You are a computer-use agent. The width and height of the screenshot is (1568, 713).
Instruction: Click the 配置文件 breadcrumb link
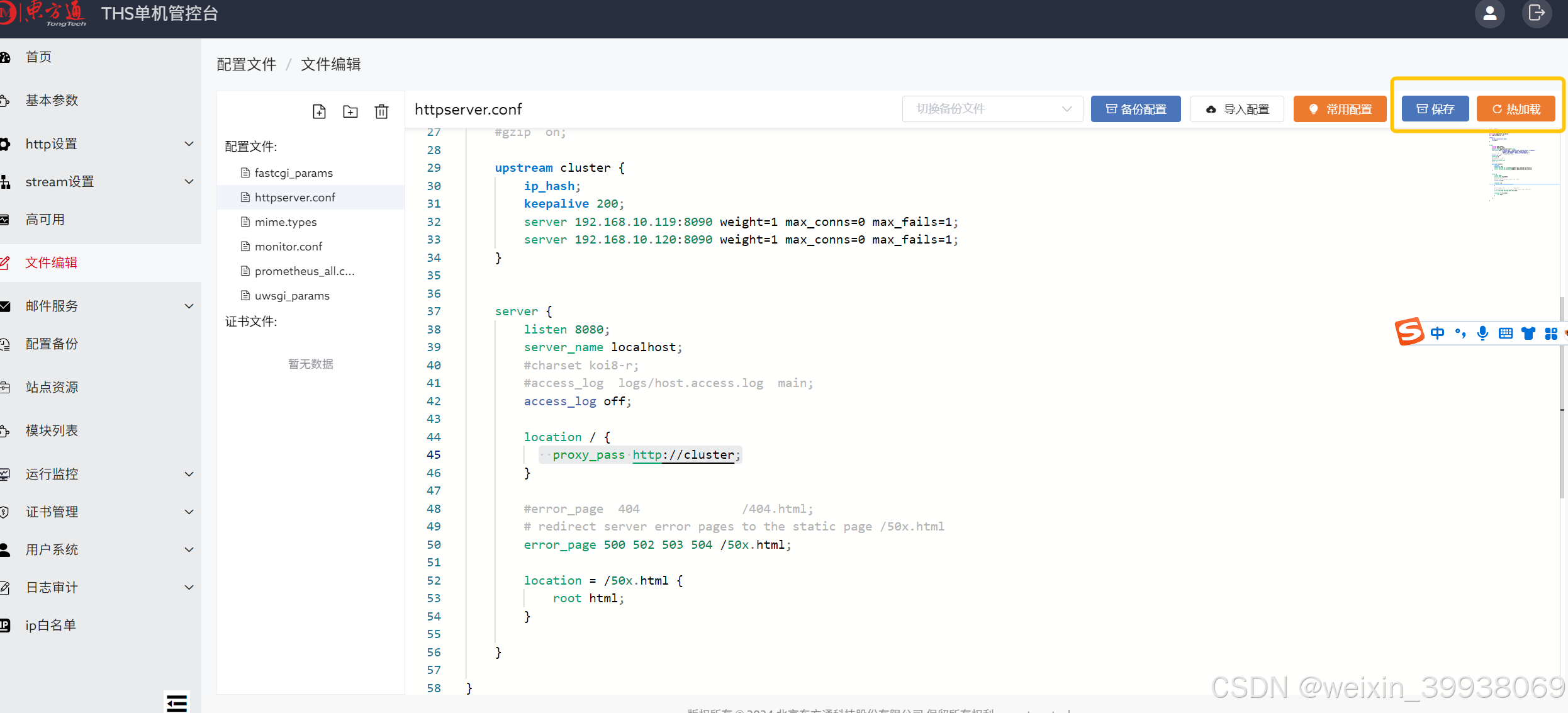(247, 65)
